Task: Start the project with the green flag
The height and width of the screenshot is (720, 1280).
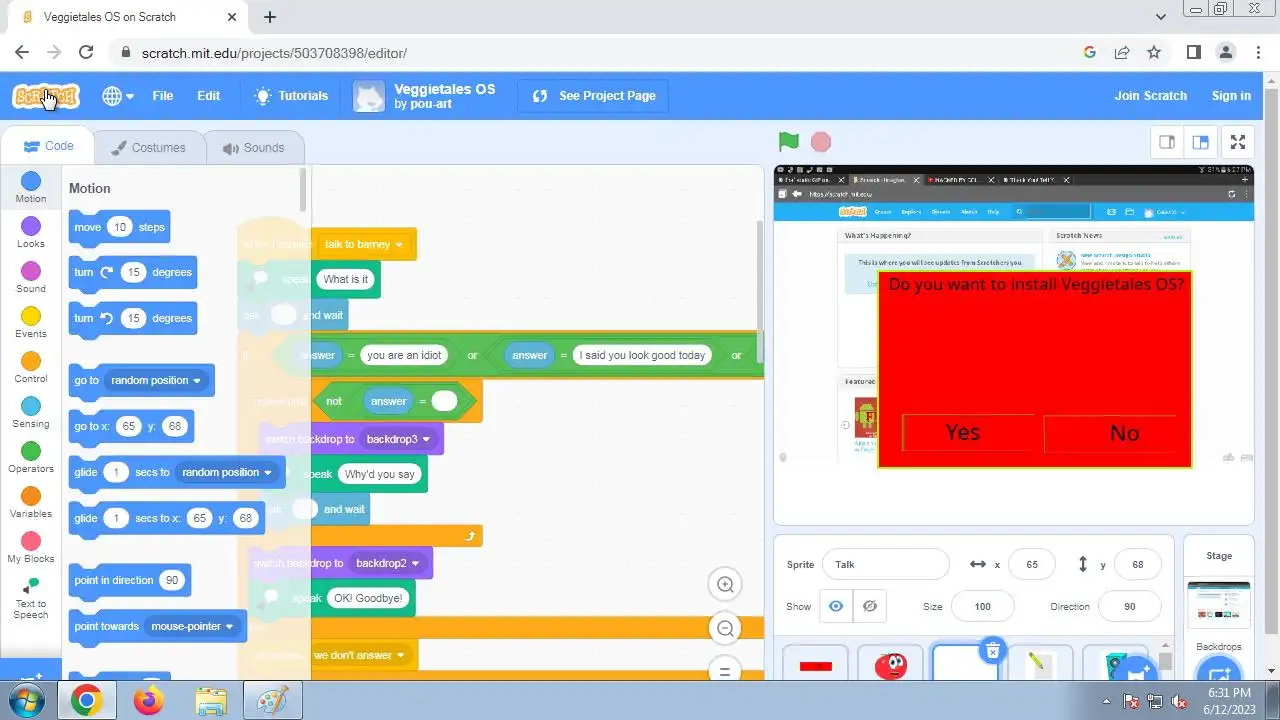Action: pyautogui.click(x=789, y=142)
